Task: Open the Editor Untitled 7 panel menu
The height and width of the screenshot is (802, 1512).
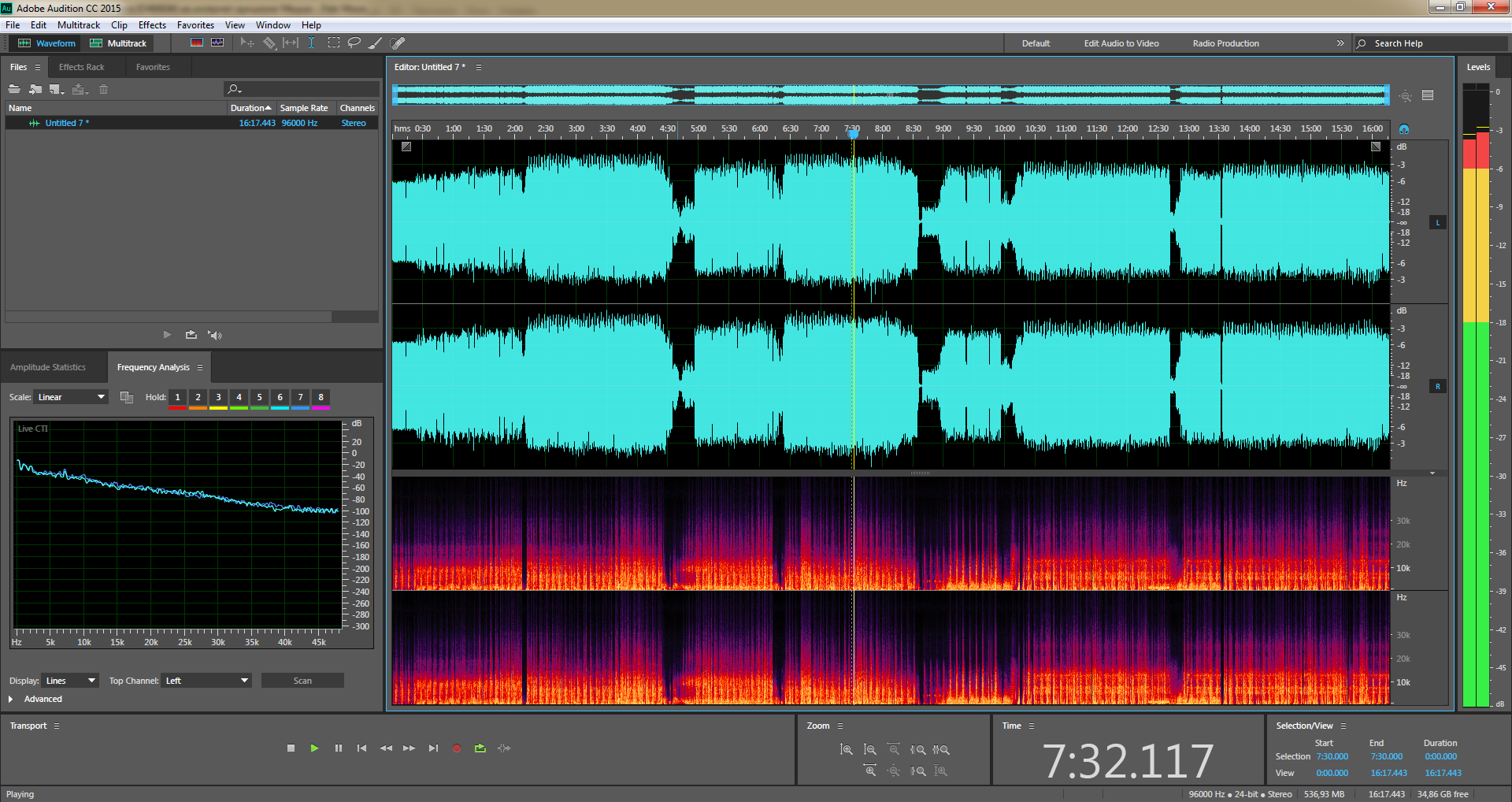Action: 479,67
